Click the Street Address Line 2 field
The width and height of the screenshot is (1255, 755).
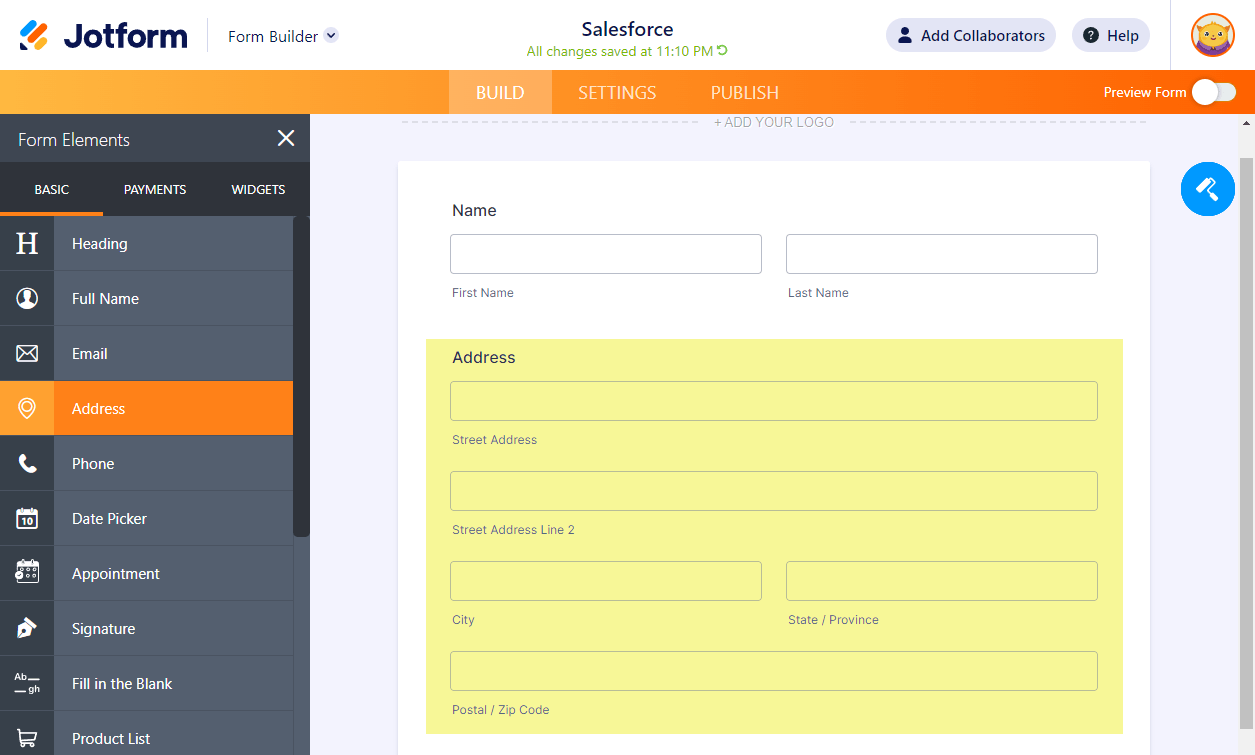pyautogui.click(x=774, y=491)
